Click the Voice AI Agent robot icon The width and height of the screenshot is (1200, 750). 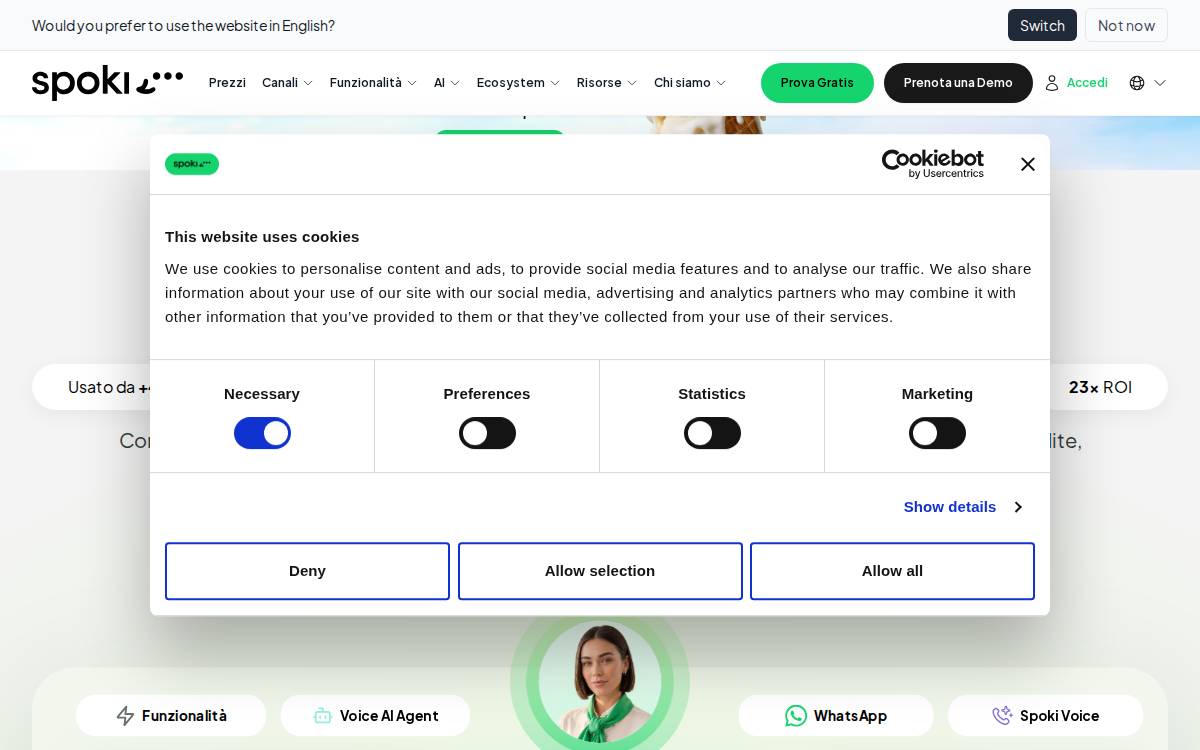[x=322, y=716]
